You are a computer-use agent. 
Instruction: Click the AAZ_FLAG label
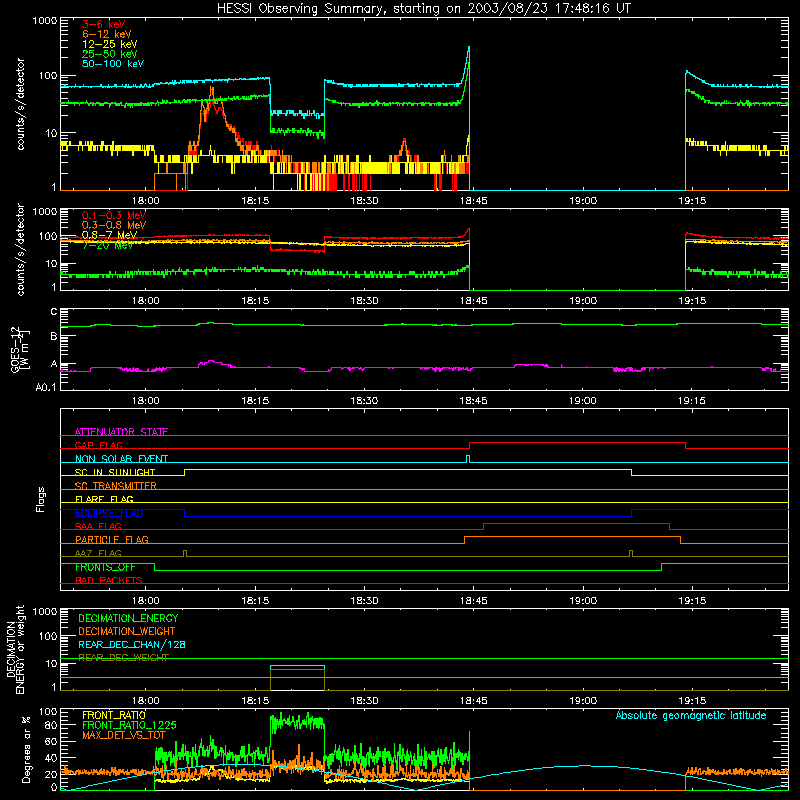[98, 553]
